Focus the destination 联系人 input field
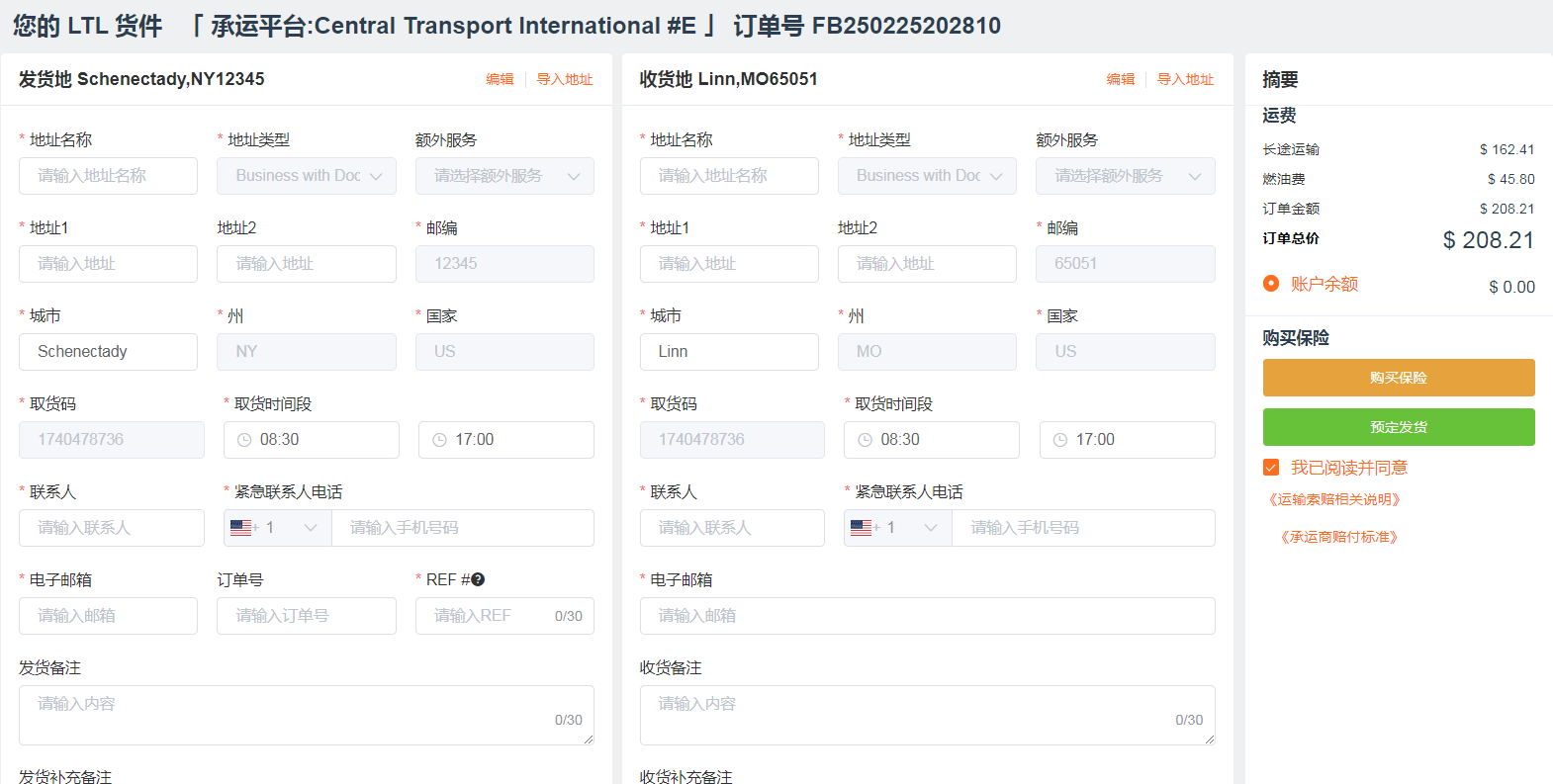 point(732,528)
